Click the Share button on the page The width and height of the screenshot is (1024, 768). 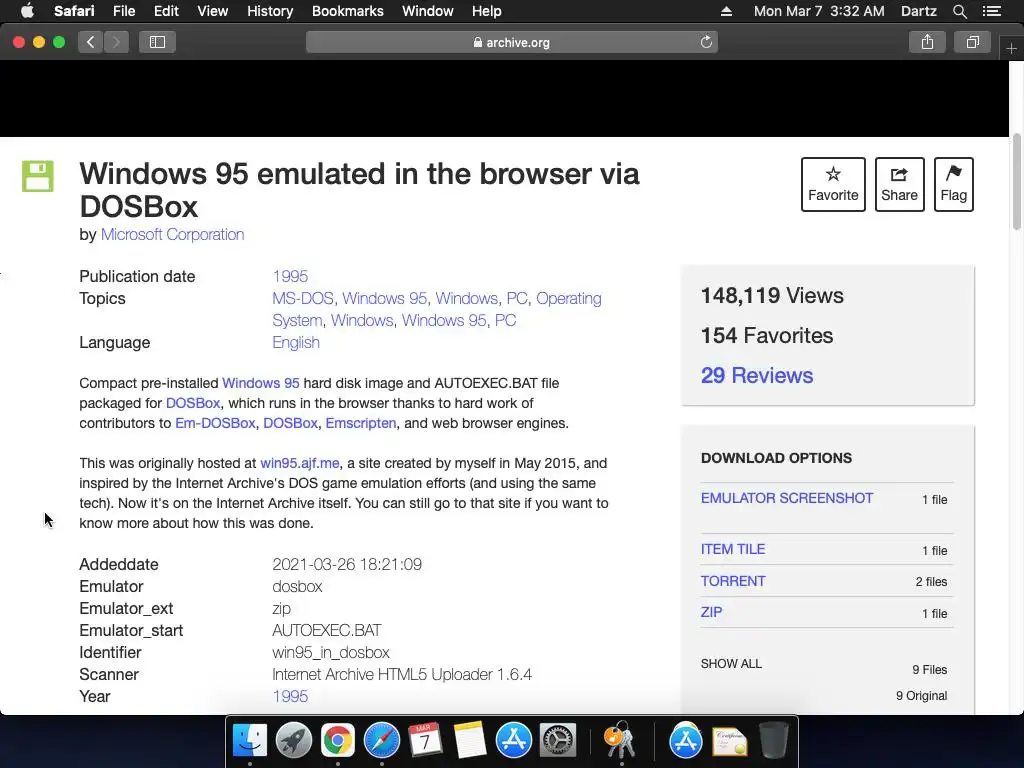coord(899,184)
